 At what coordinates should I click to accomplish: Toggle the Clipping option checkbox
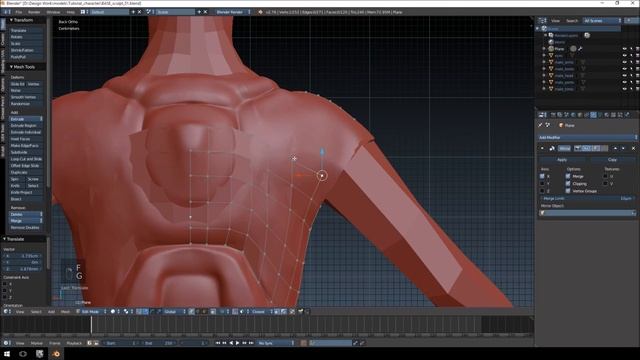(568, 184)
